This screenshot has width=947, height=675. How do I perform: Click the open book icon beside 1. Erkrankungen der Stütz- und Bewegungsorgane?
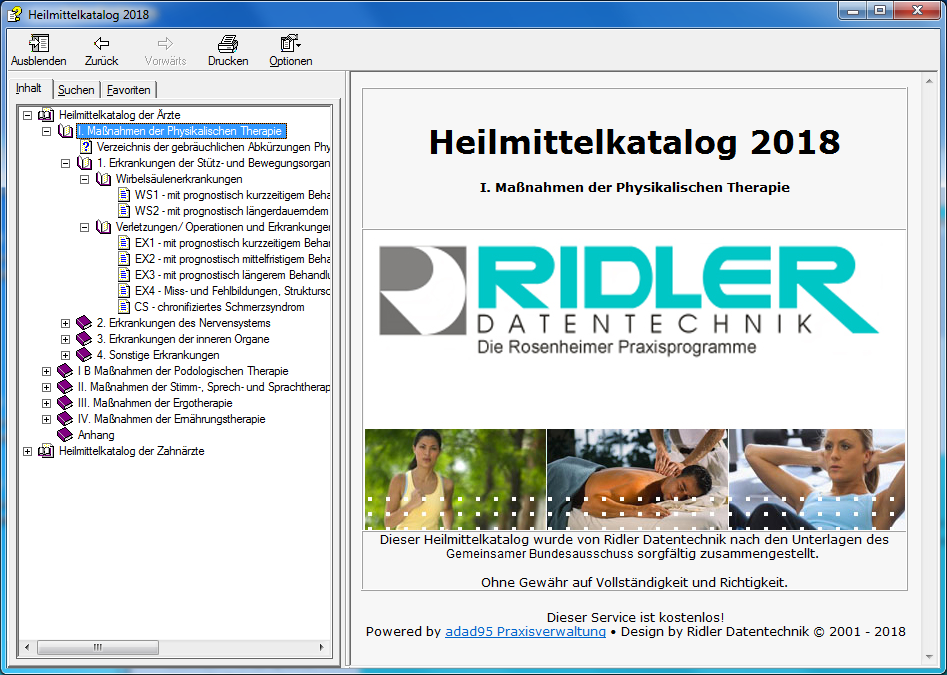pyautogui.click(x=85, y=163)
